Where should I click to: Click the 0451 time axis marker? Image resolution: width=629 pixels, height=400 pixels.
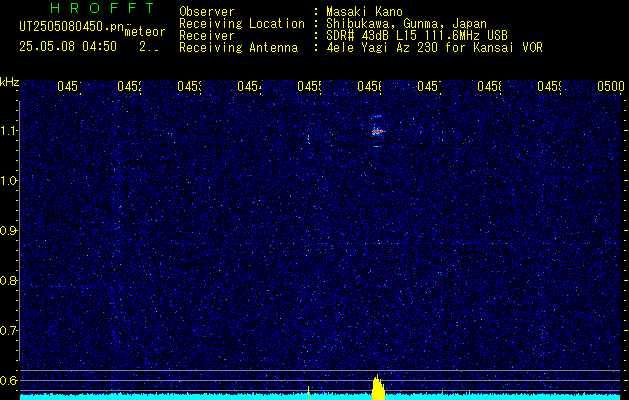coord(69,86)
